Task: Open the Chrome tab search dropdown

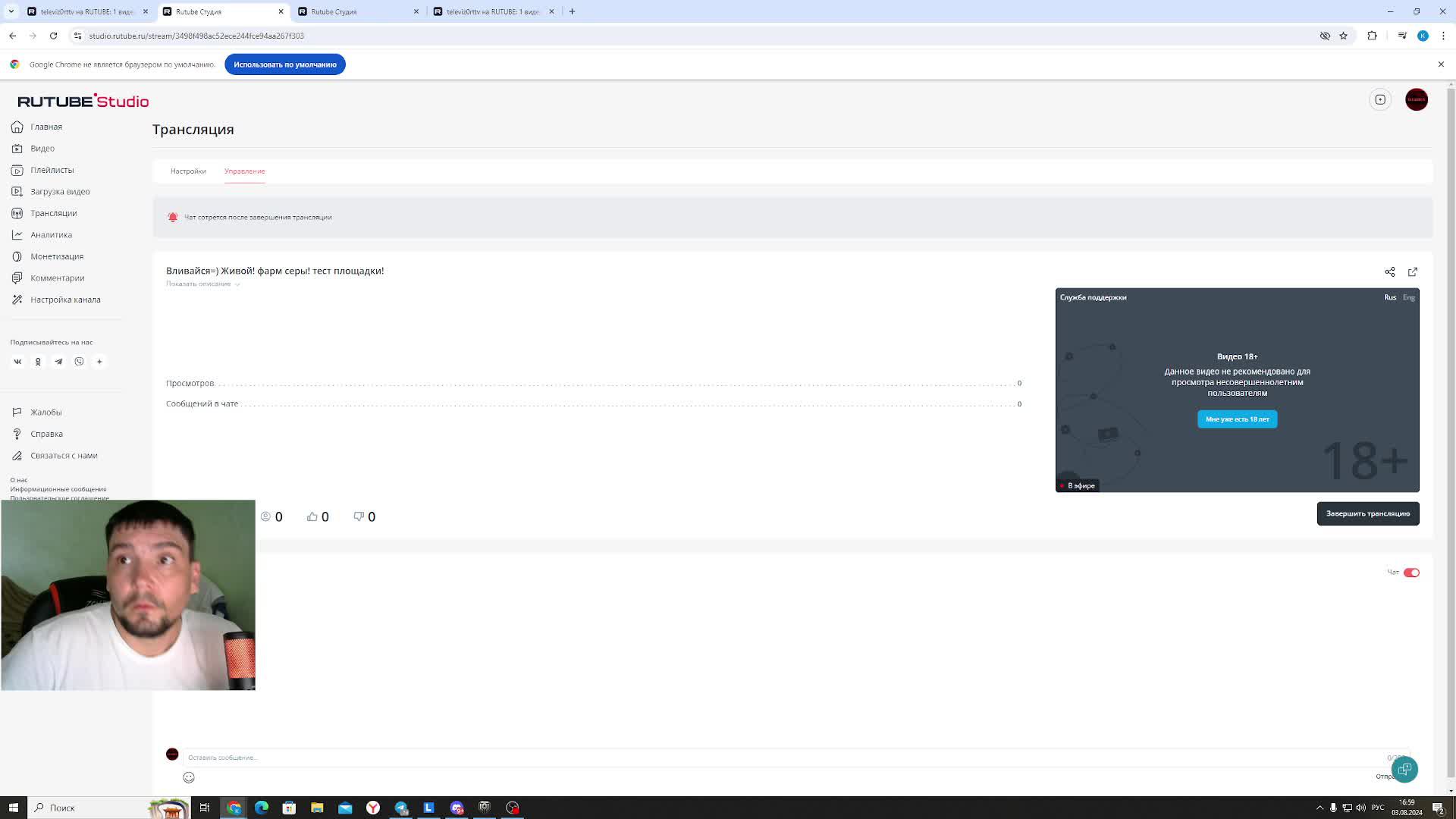Action: (x=11, y=11)
